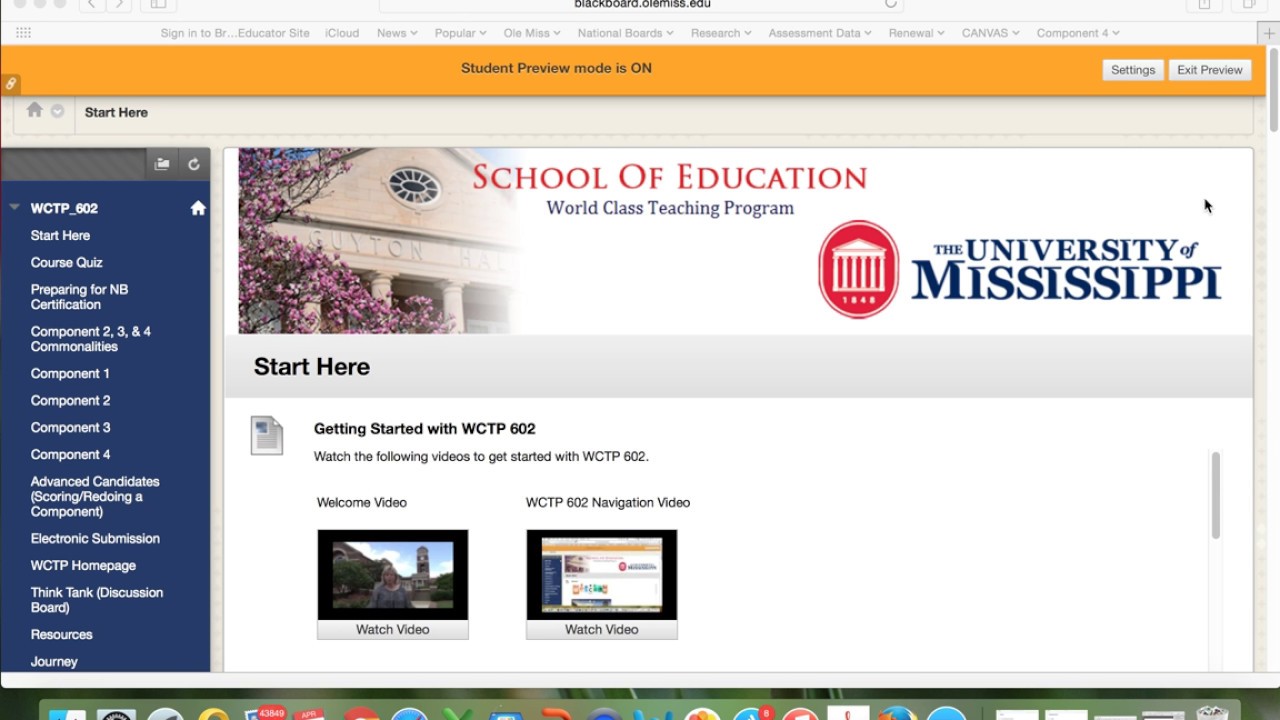Open Start Here in the course menu
The image size is (1280, 720).
pyautogui.click(x=60, y=235)
